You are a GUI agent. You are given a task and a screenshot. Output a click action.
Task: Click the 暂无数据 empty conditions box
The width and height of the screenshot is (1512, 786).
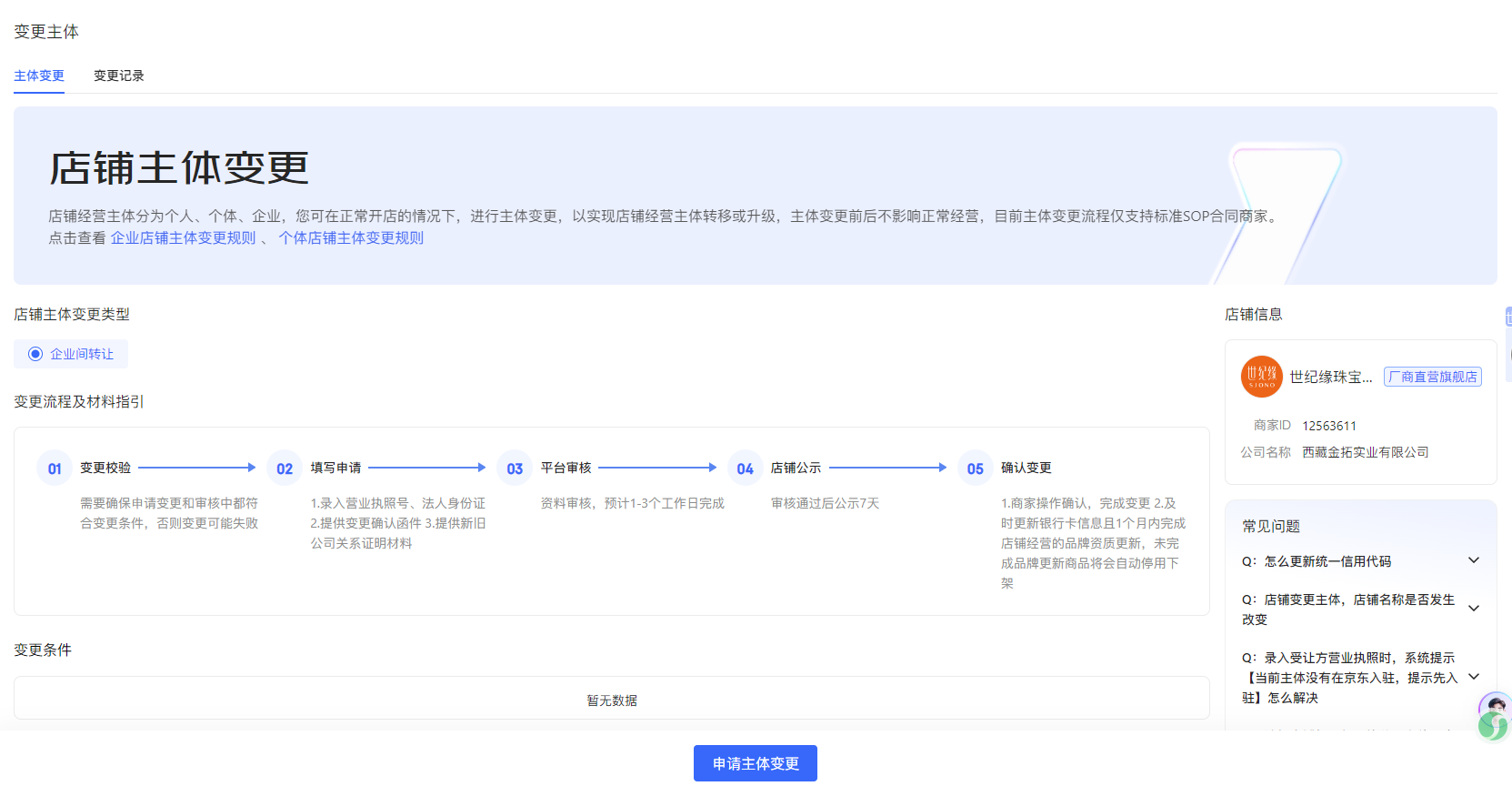611,700
